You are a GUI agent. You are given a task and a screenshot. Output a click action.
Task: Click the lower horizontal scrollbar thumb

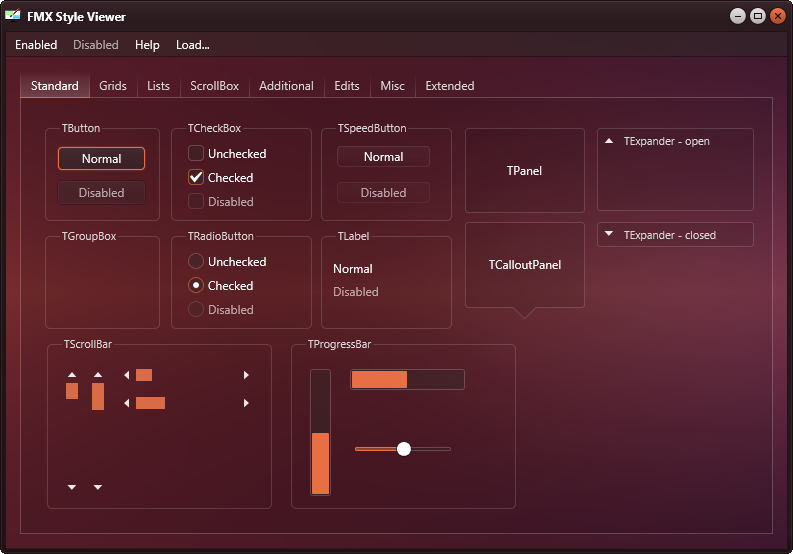[x=150, y=403]
